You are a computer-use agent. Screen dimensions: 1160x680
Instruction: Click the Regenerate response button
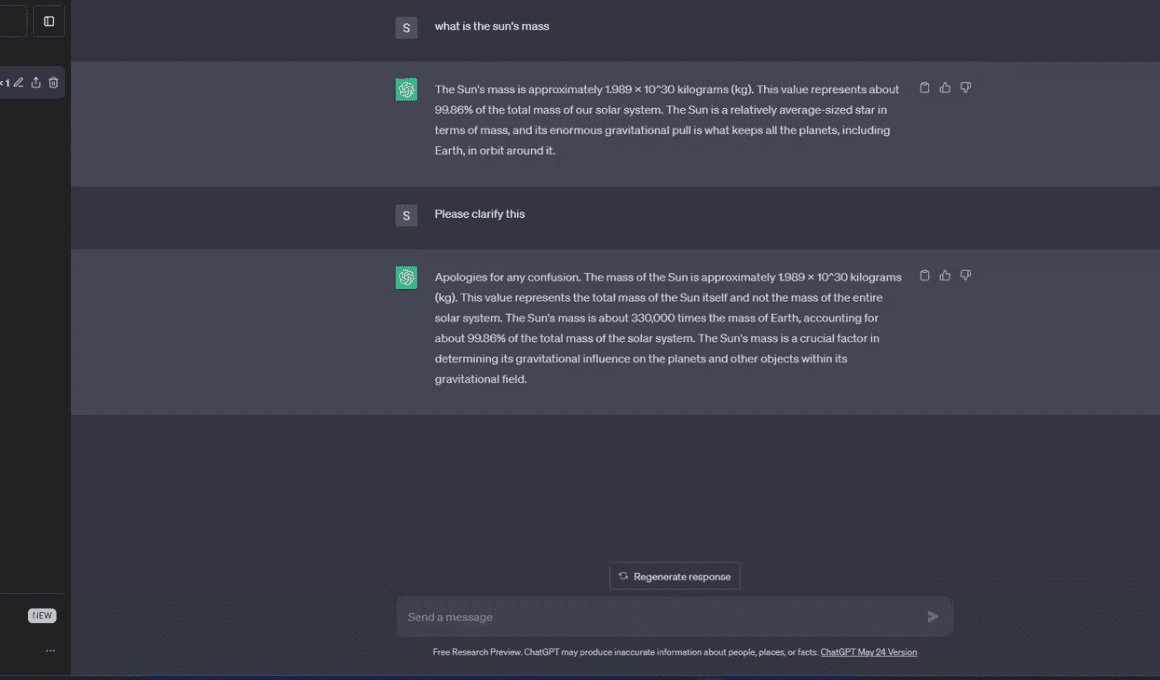(675, 576)
